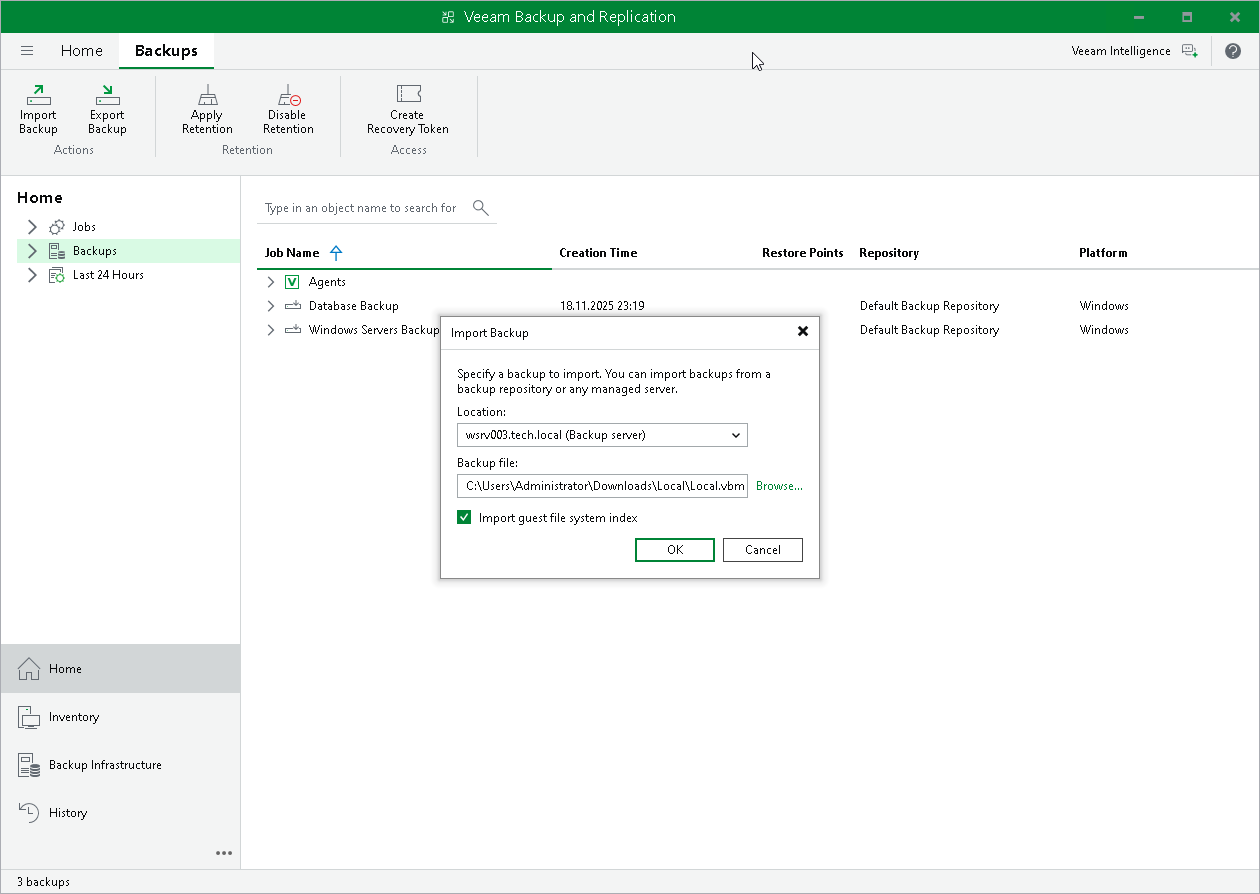The height and width of the screenshot is (894, 1260).
Task: Click the Backup file path field
Action: pyautogui.click(x=602, y=486)
